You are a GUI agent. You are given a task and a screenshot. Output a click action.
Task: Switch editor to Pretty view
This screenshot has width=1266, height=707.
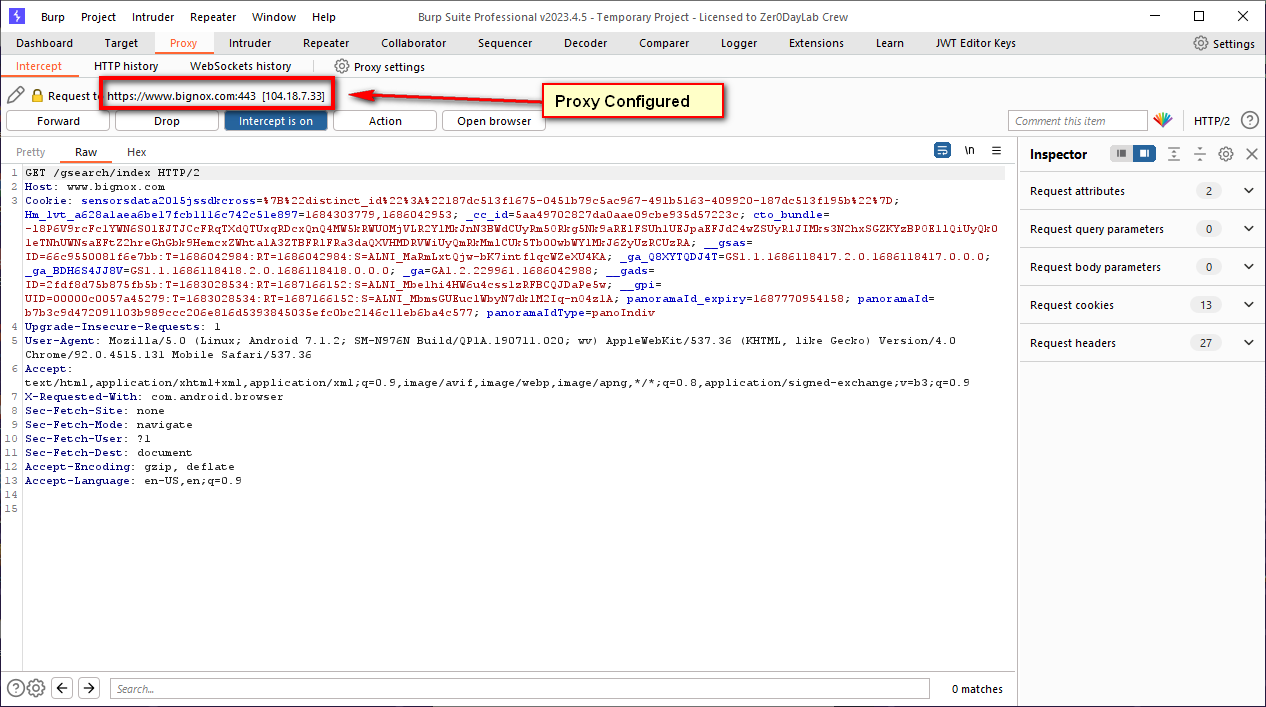31,152
